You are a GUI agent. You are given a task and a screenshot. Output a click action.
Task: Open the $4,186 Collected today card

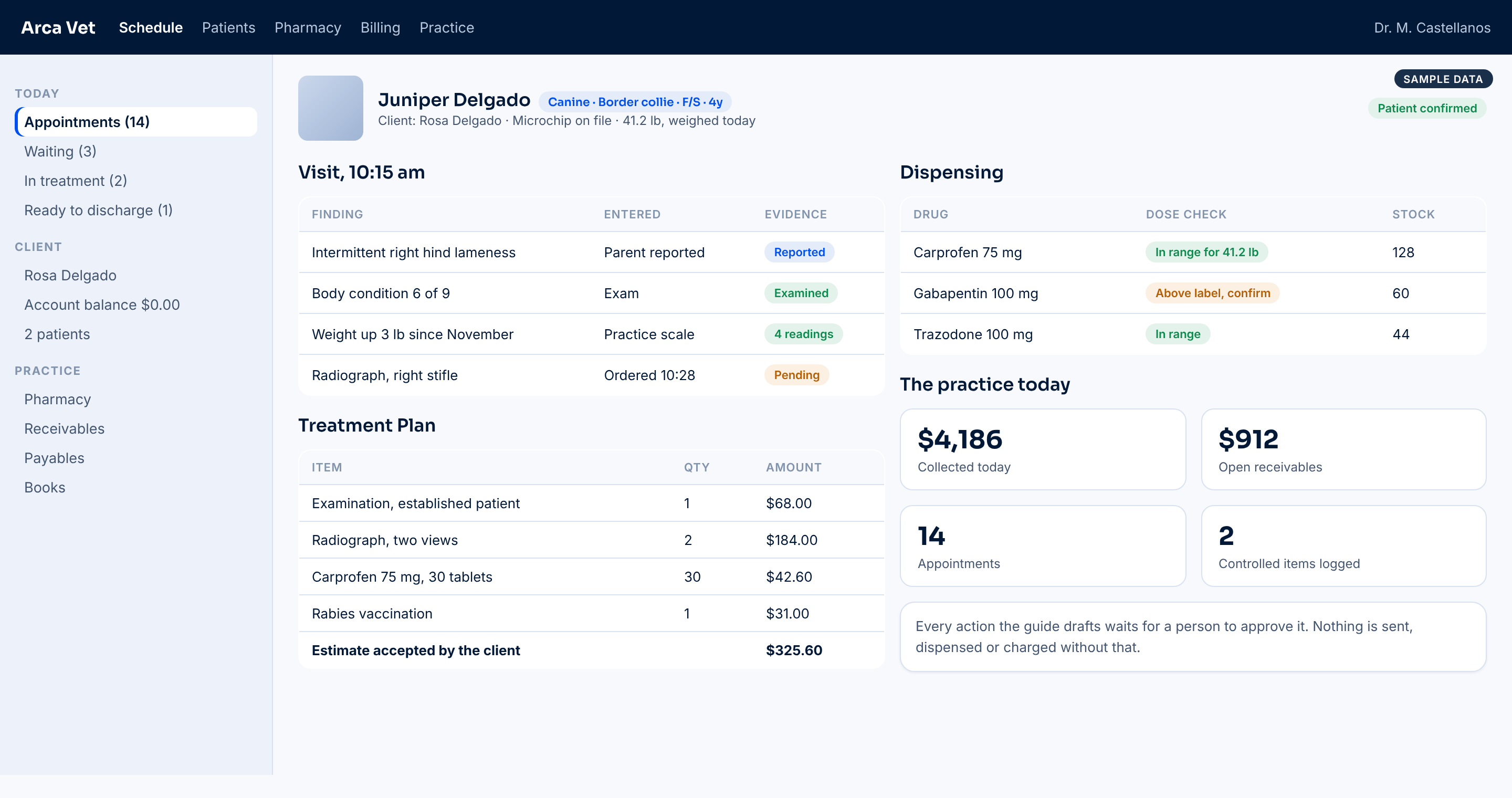point(1043,449)
